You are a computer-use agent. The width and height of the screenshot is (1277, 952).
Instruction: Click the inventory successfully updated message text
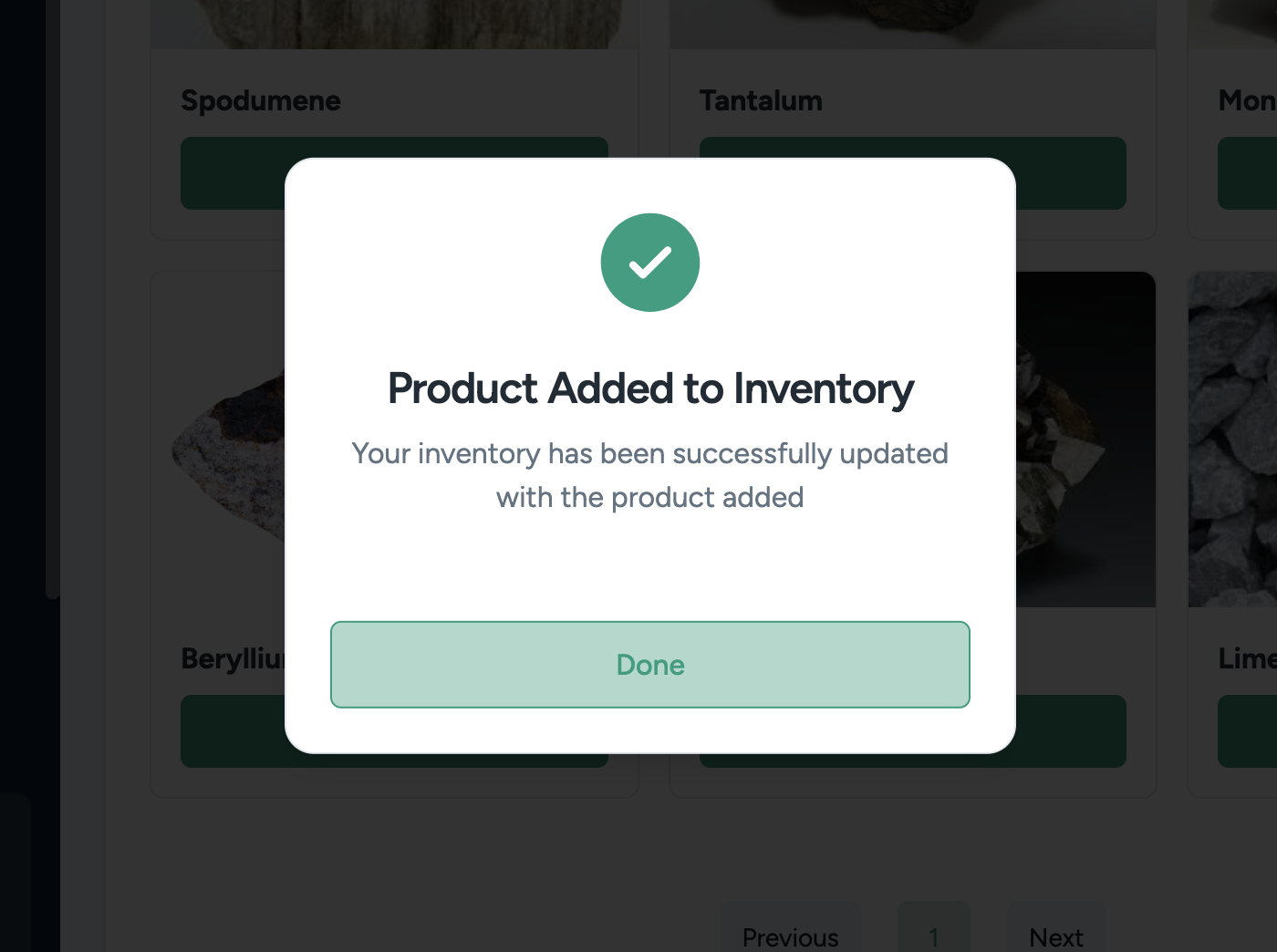coord(649,475)
